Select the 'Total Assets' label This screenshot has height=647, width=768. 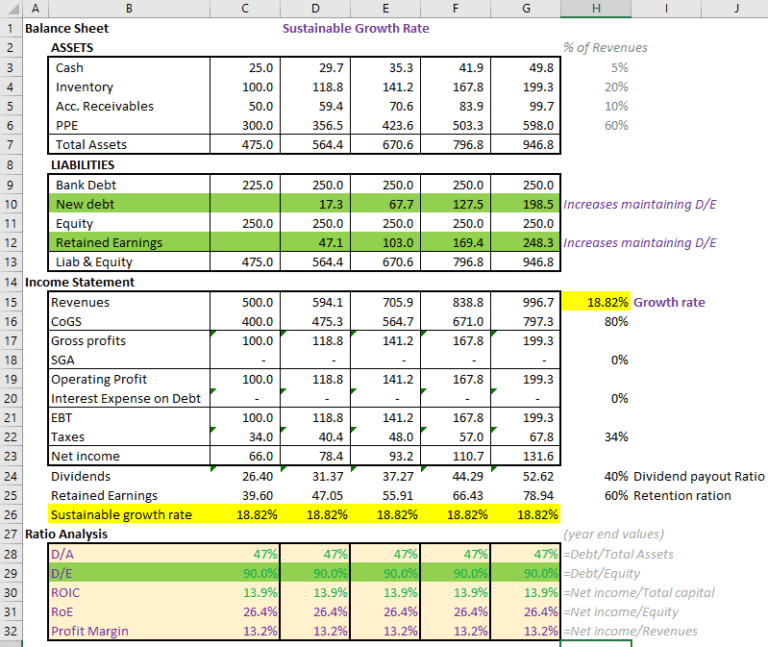(91, 144)
